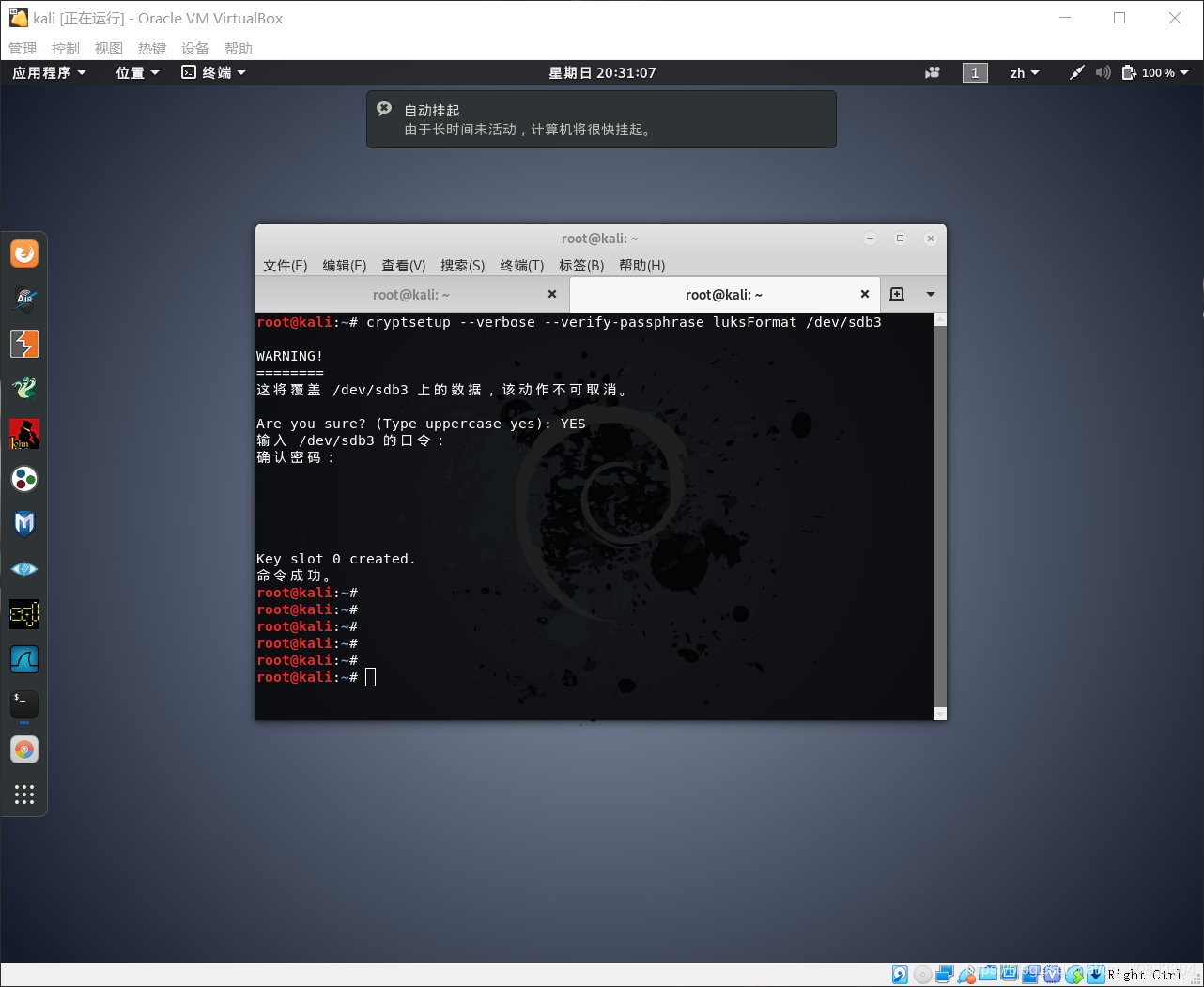Click the volume speaker icon in top bar
This screenshot has height=987, width=1204.
(x=1104, y=72)
